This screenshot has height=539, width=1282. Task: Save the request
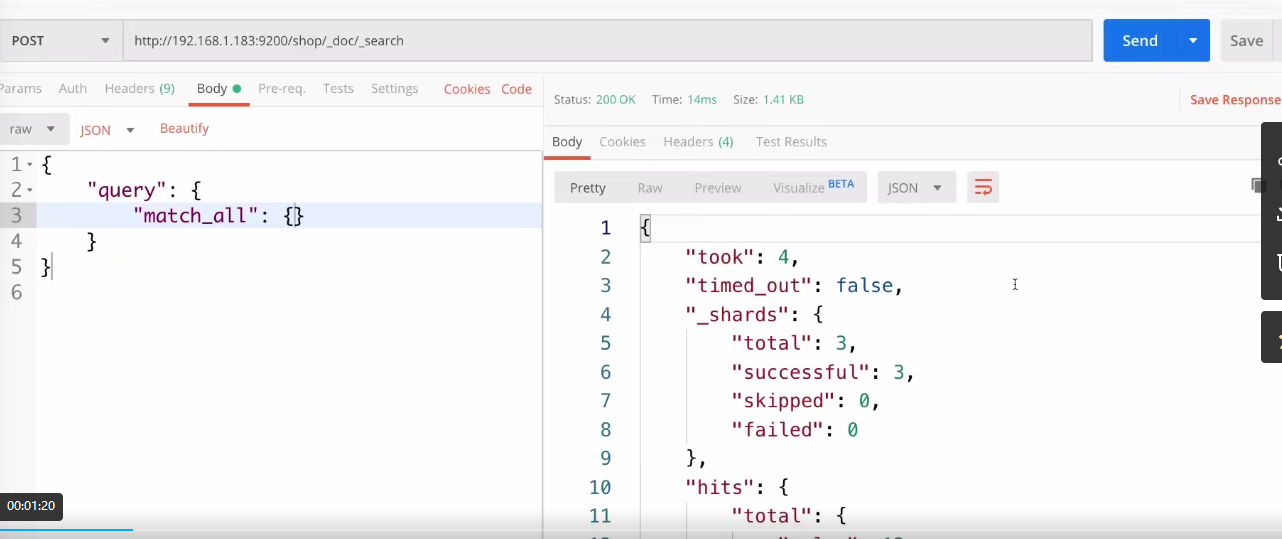click(1247, 41)
